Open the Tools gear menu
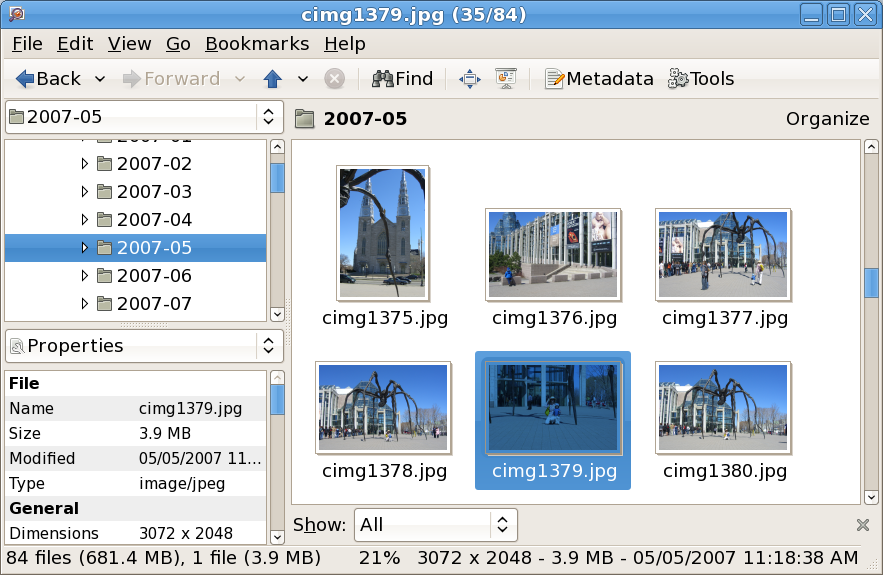This screenshot has height=575, width=883. (x=701, y=79)
